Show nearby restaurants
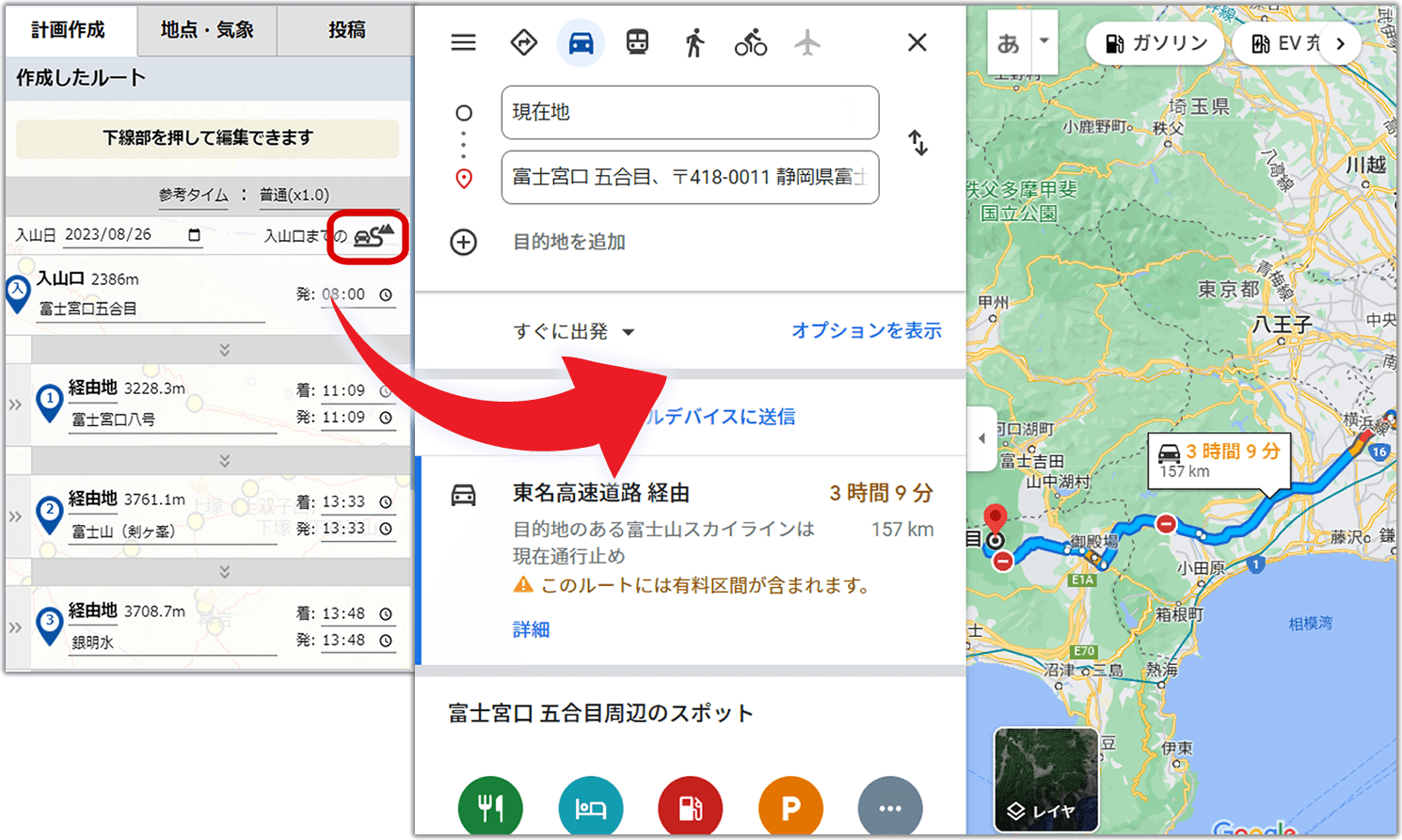The height and width of the screenshot is (840, 1402). pyautogui.click(x=490, y=807)
